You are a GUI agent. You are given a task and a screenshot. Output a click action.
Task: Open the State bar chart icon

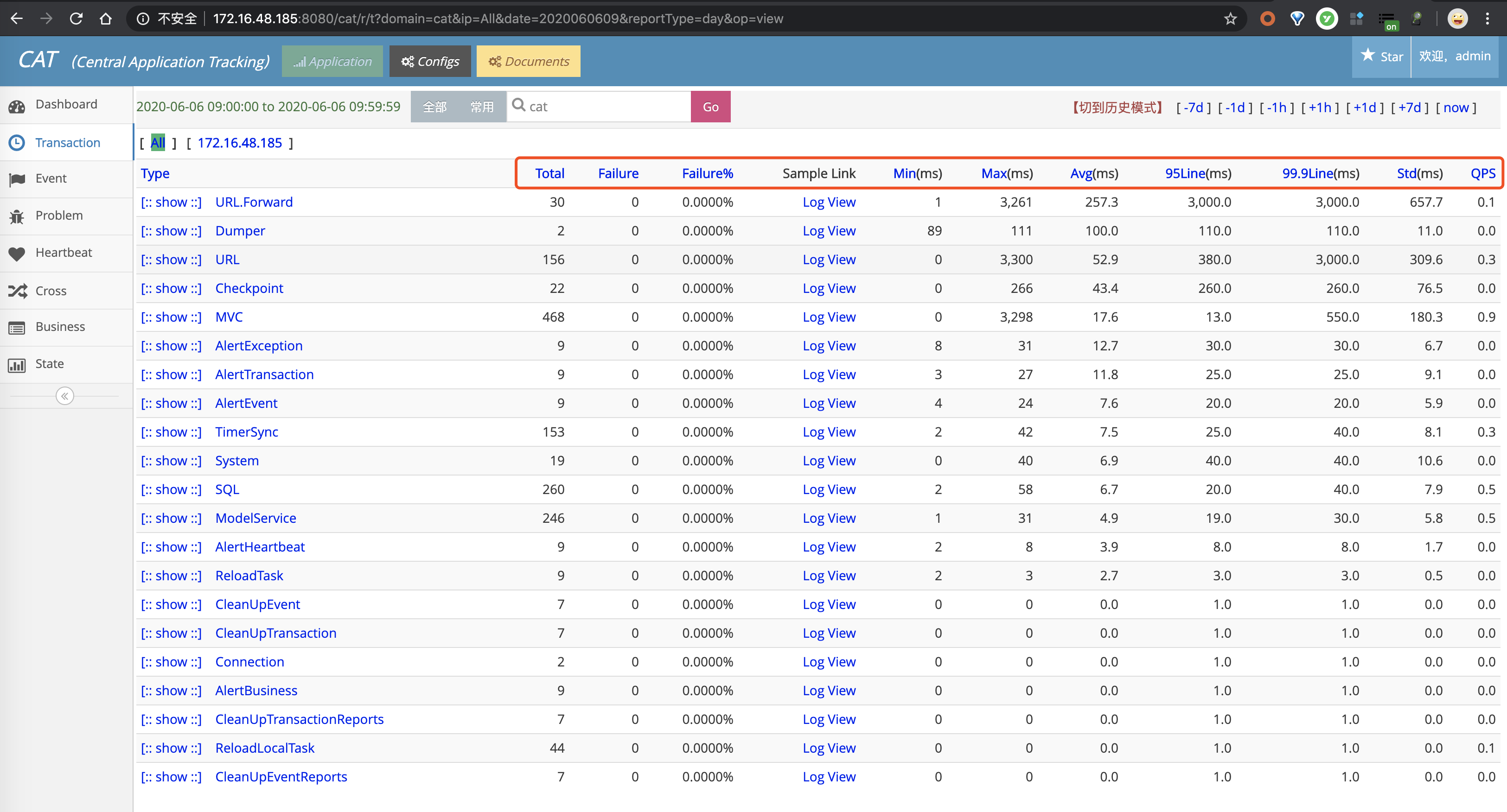point(17,365)
